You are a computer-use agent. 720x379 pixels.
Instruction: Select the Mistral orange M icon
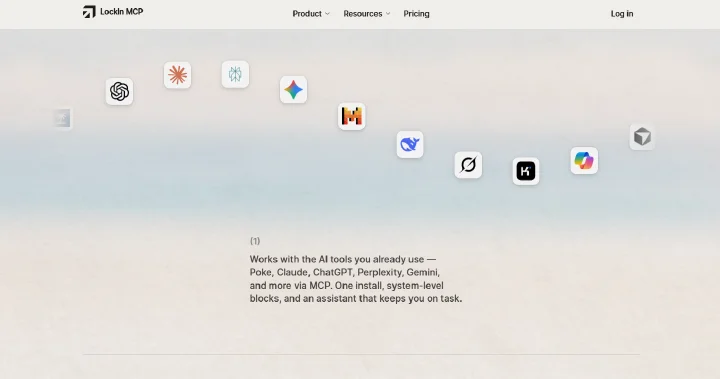pyautogui.click(x=352, y=116)
